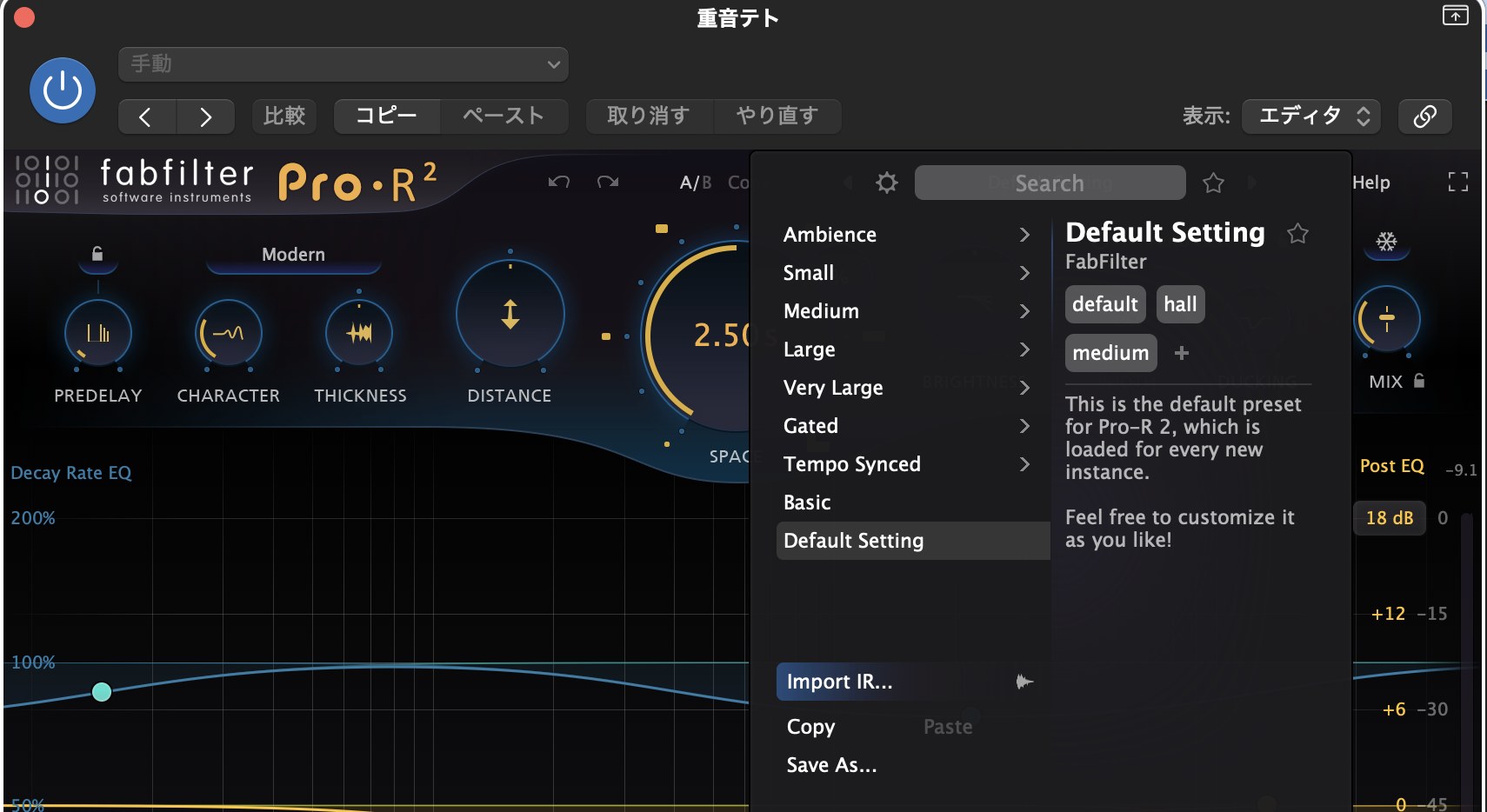The width and height of the screenshot is (1487, 812).
Task: Click the ペースト button
Action: tap(503, 116)
